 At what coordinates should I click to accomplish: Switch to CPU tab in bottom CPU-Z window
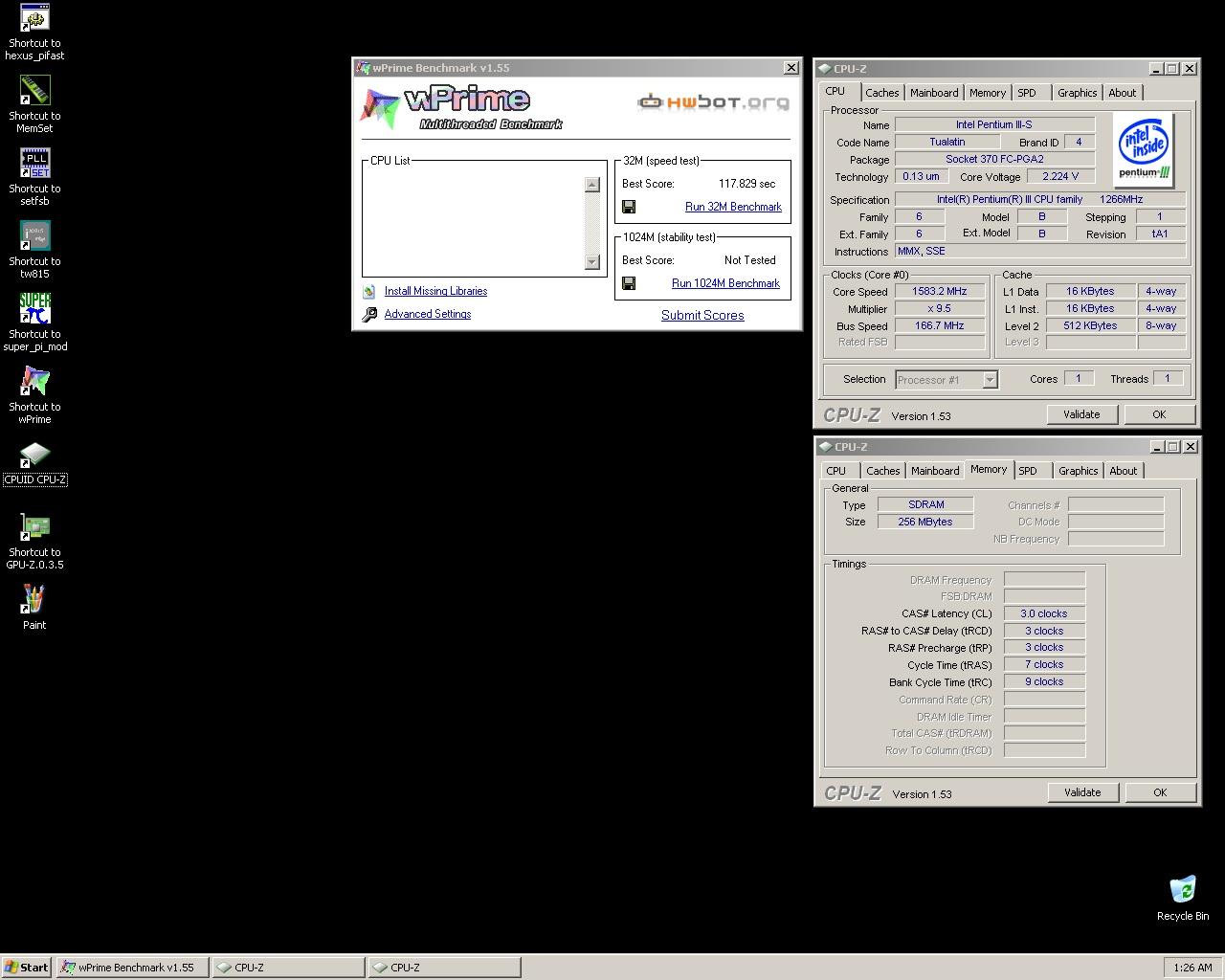[836, 471]
